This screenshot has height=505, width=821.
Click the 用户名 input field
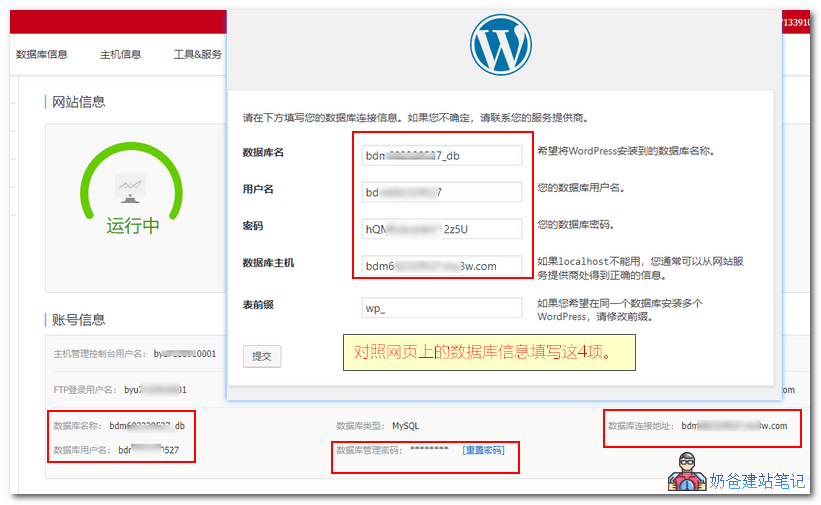click(441, 192)
